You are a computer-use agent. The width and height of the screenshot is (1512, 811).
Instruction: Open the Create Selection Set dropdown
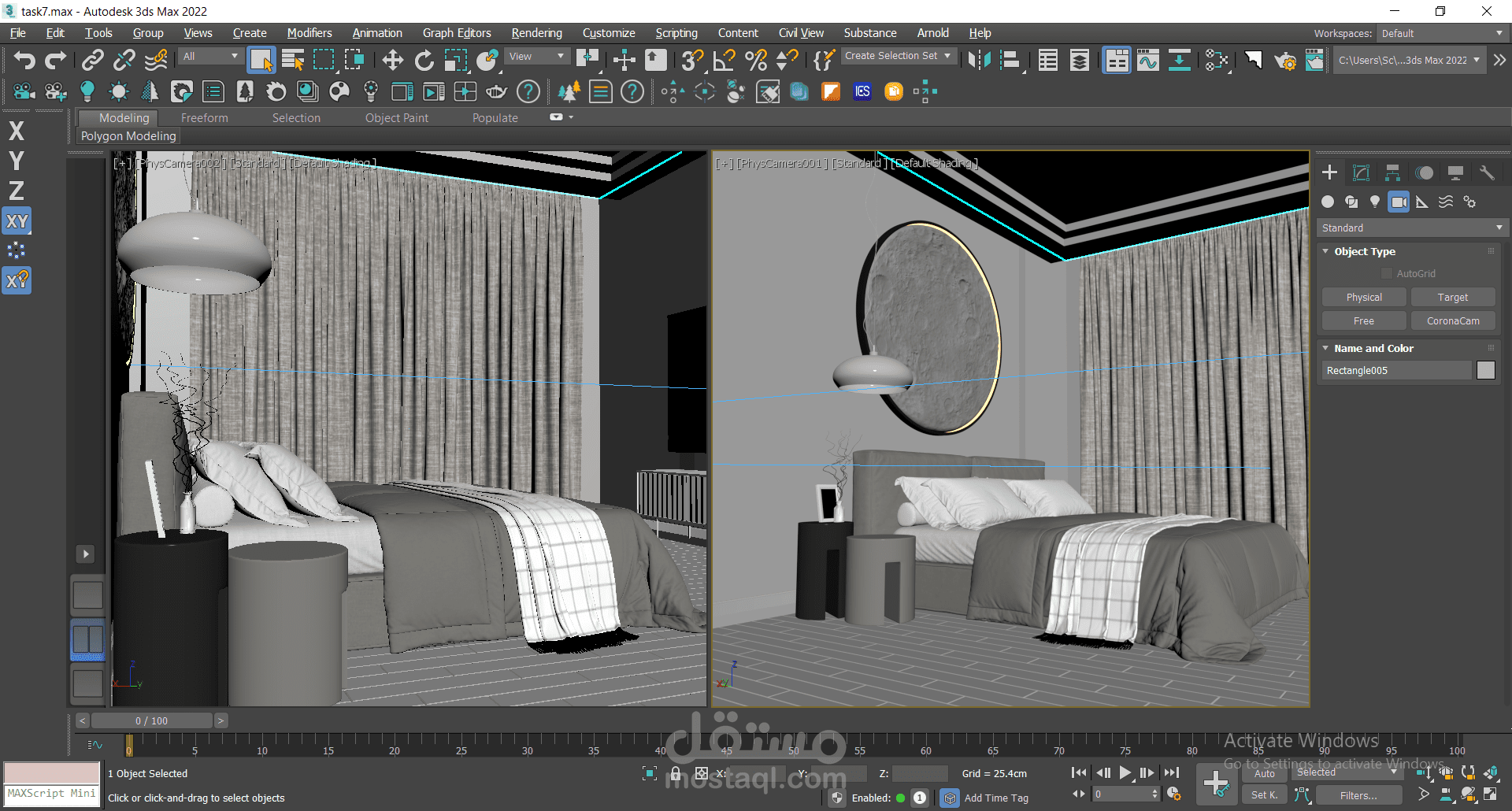(899, 56)
